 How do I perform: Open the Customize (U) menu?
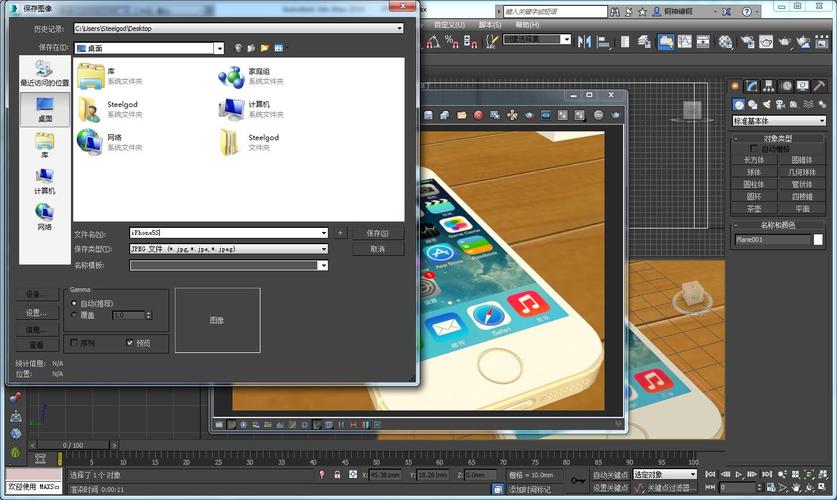[x=449, y=25]
